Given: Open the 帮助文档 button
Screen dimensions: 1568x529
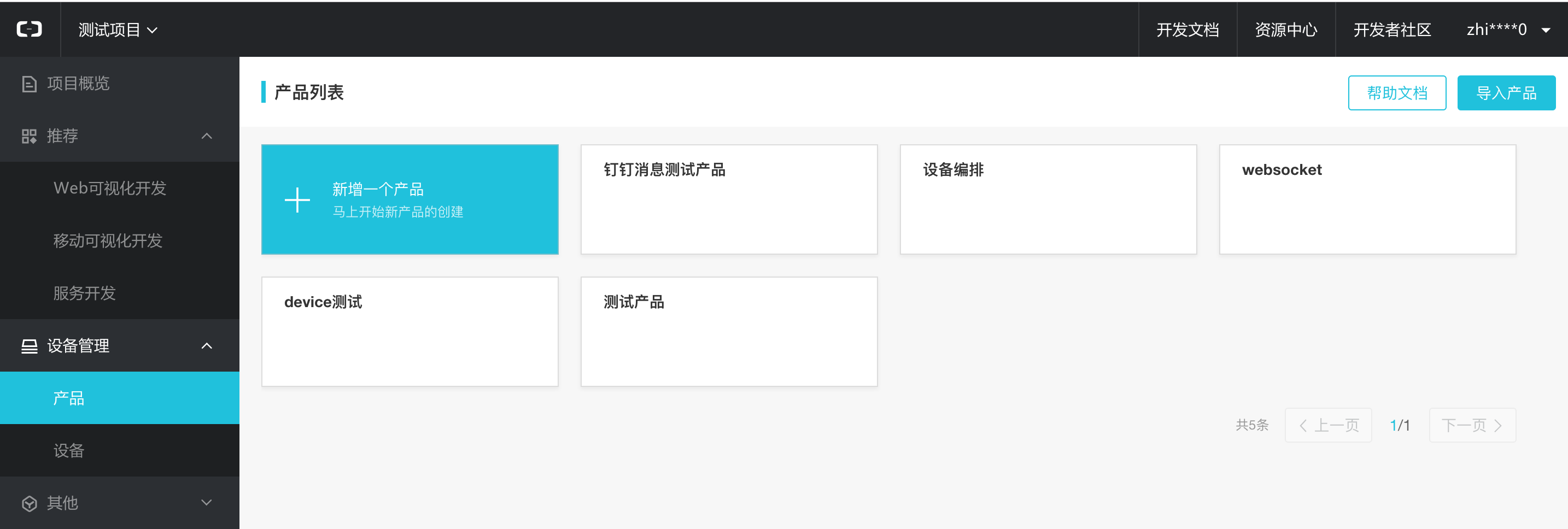Looking at the screenshot, I should click(1396, 93).
